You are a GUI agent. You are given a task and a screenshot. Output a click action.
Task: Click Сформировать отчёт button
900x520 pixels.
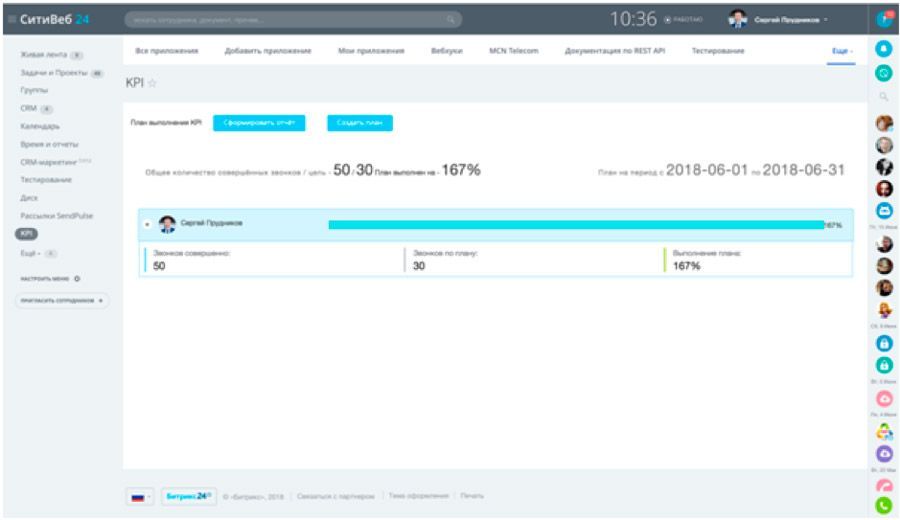click(258, 122)
